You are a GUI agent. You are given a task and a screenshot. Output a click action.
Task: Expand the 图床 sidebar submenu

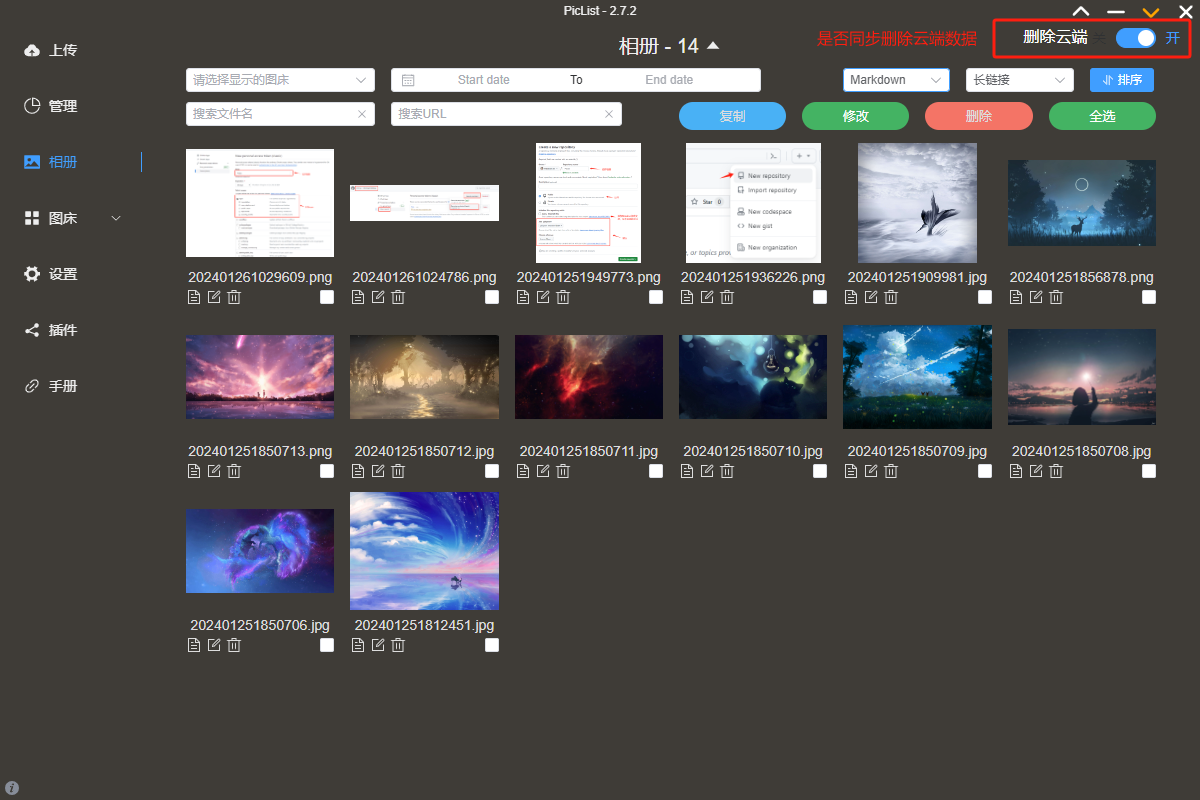tap(115, 218)
